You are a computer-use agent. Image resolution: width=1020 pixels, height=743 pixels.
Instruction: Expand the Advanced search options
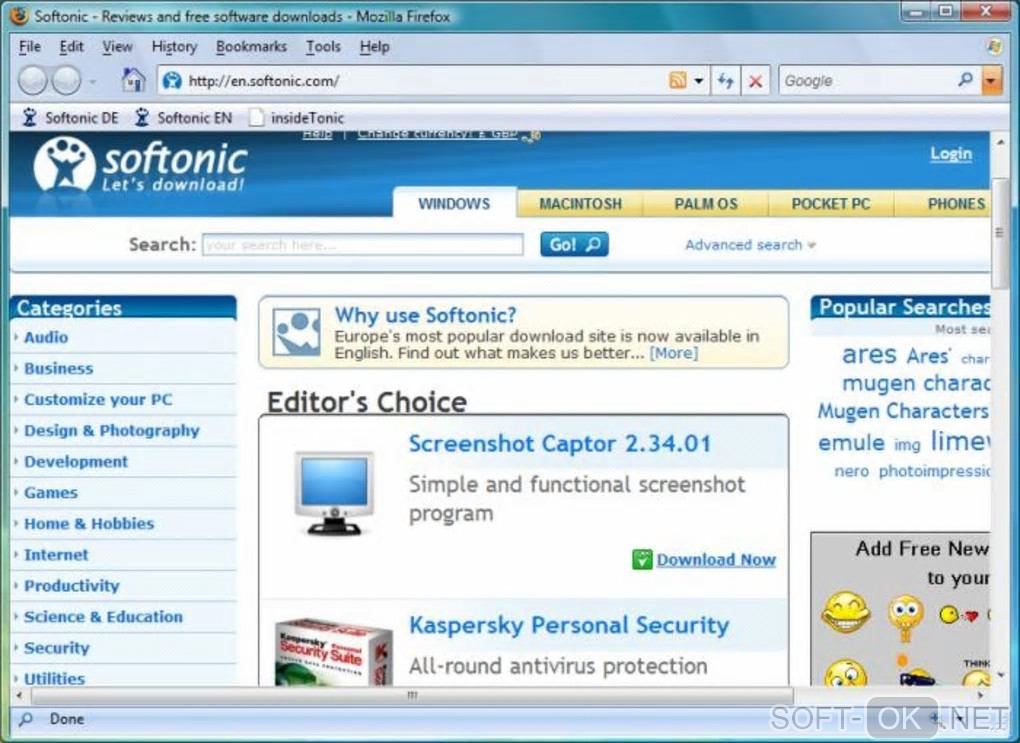[750, 245]
